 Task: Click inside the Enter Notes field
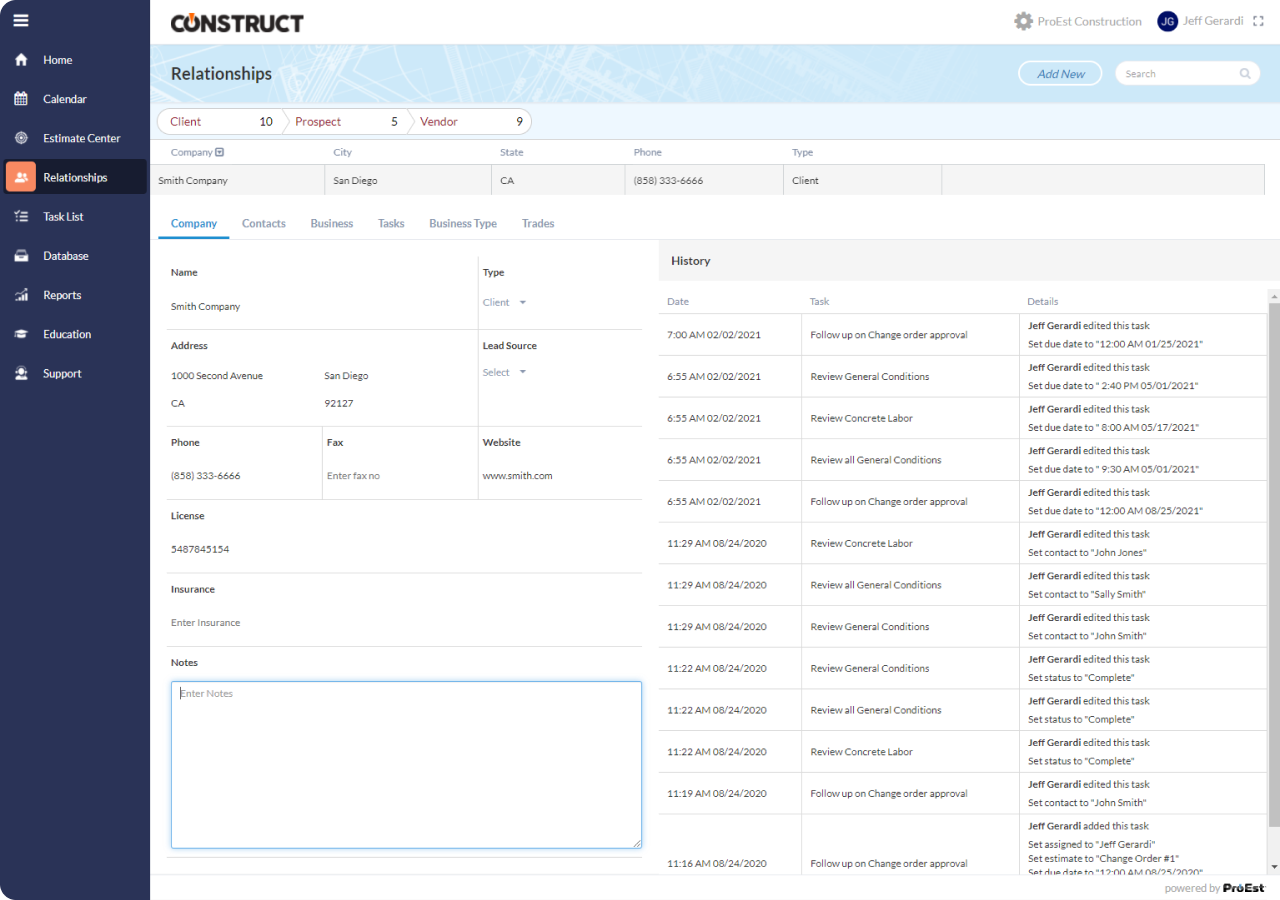(x=406, y=765)
